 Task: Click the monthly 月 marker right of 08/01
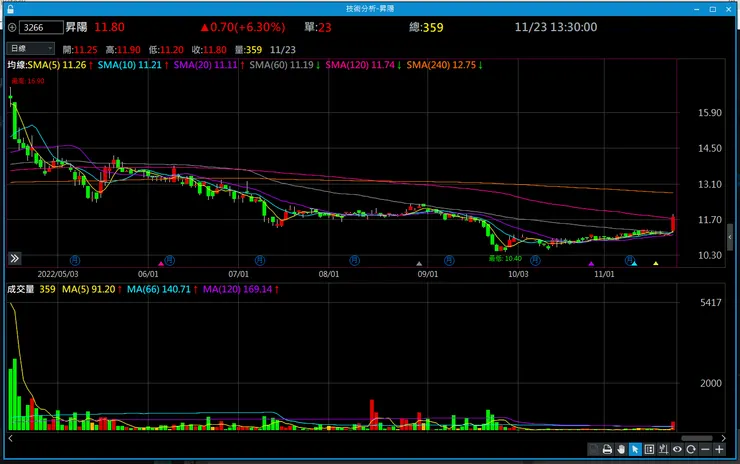(x=354, y=260)
